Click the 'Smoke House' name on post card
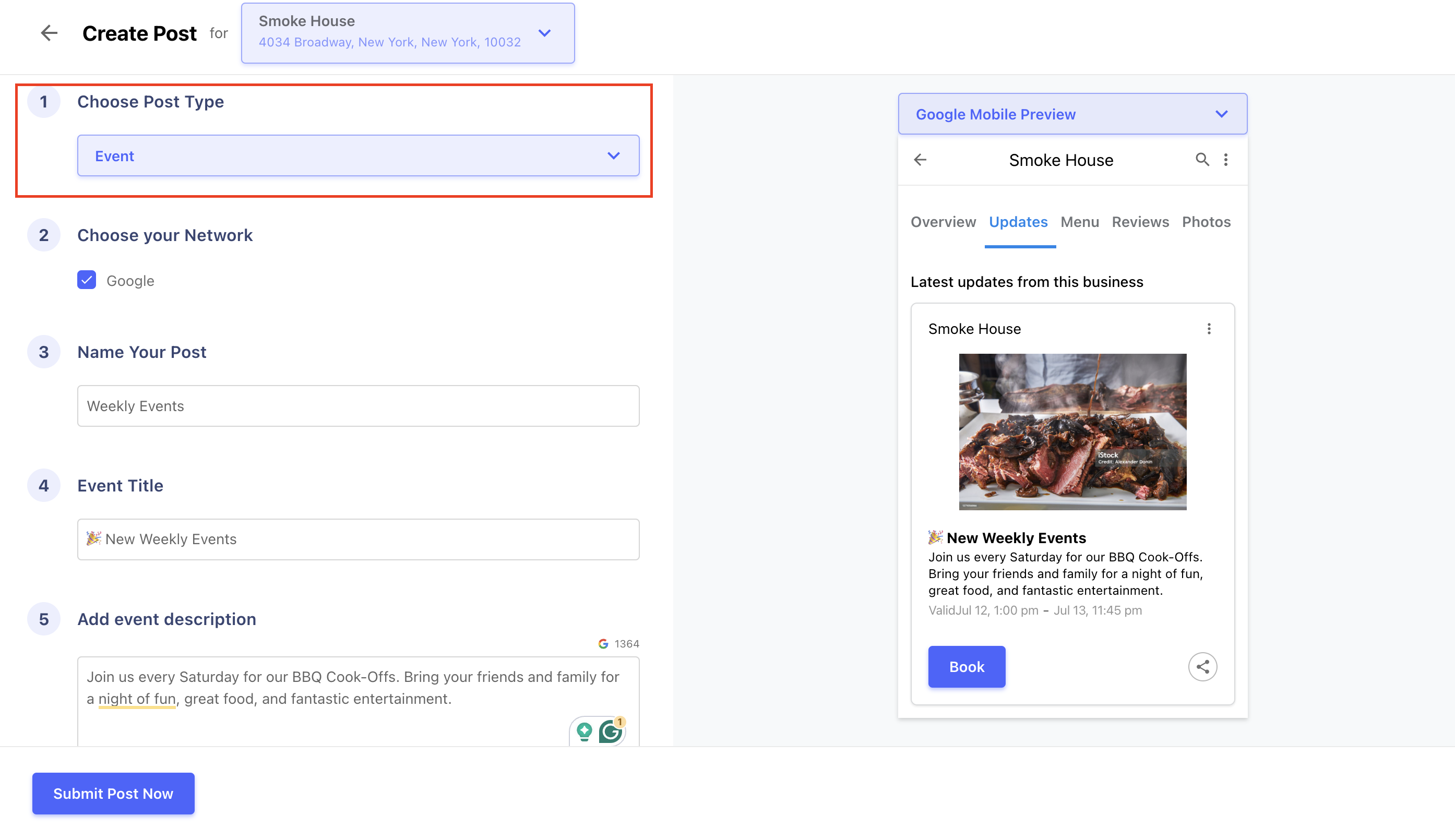The width and height of the screenshot is (1455, 840). pos(974,329)
